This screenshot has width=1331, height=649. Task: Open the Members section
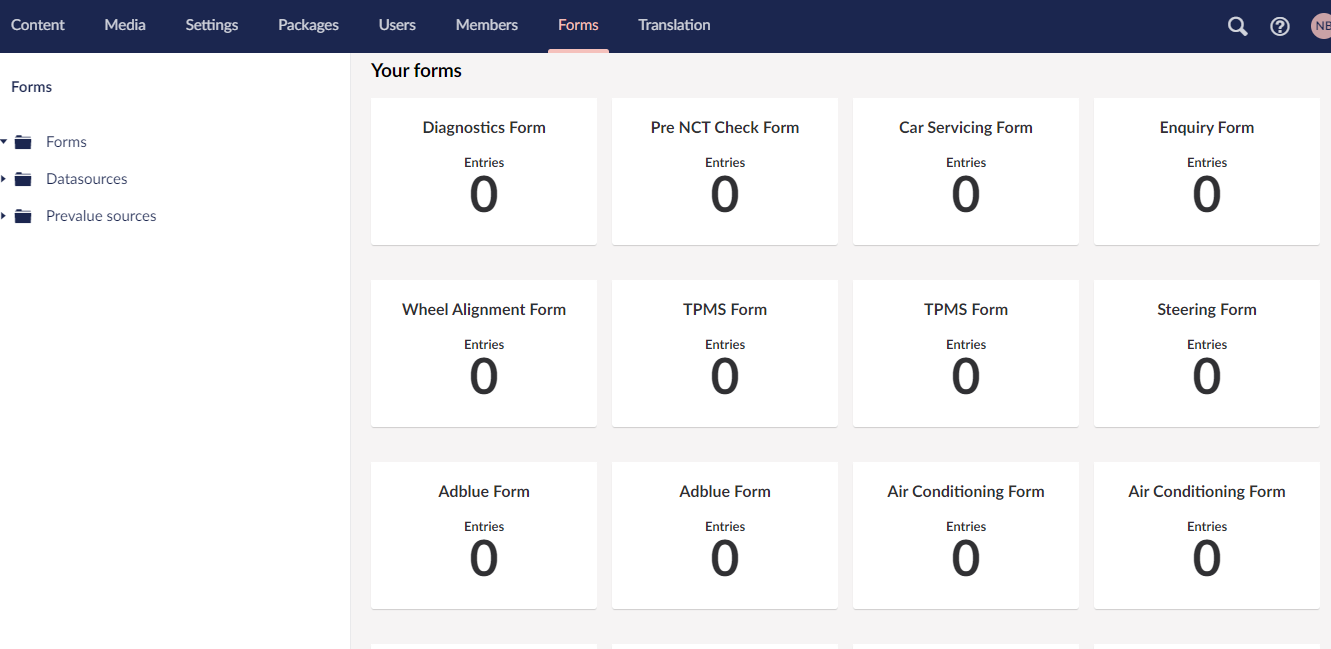coord(486,25)
